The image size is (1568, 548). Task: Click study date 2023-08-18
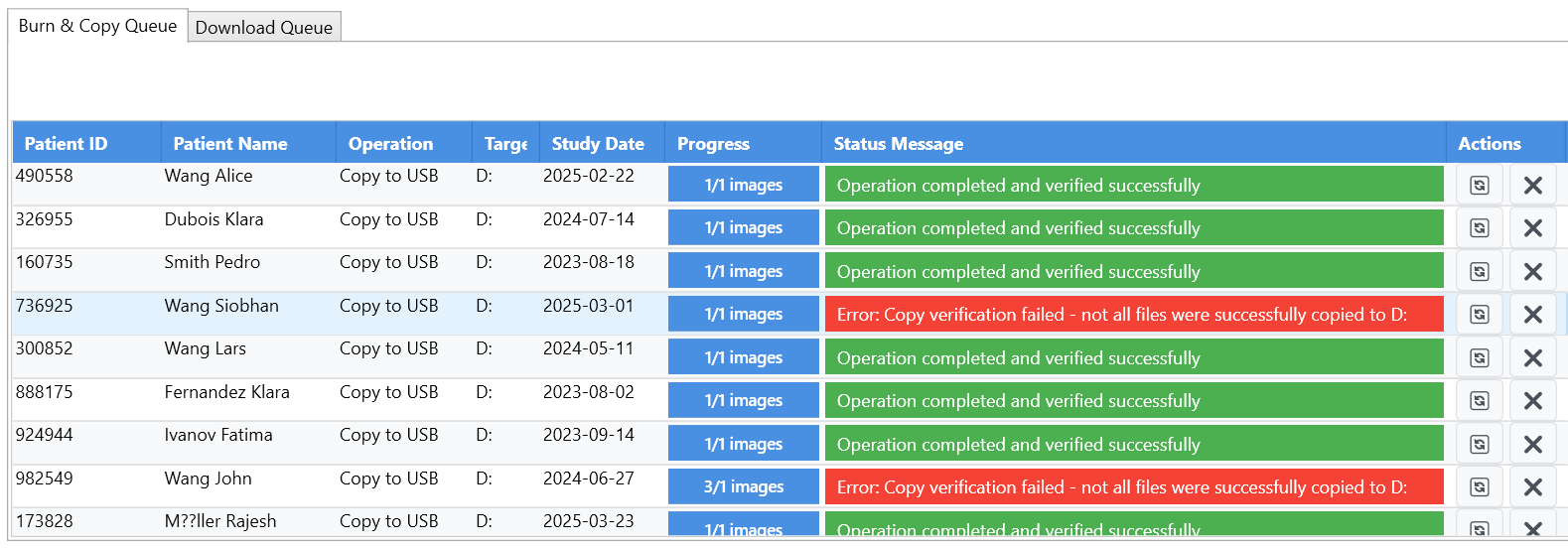[x=589, y=262]
